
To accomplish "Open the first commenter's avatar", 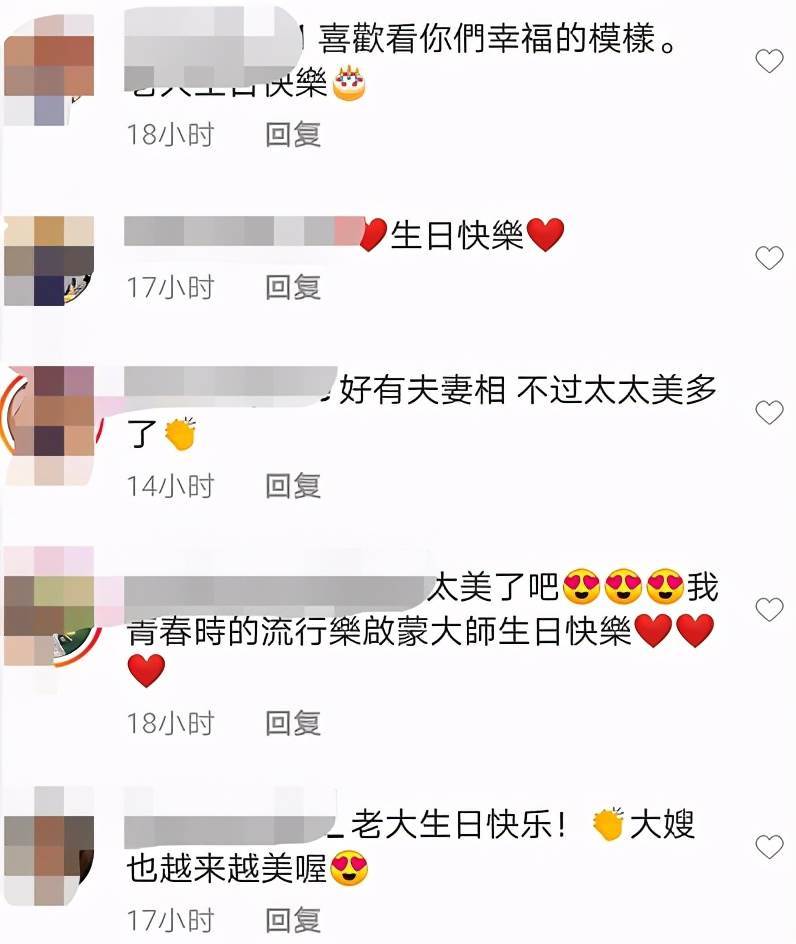I will tap(49, 71).
